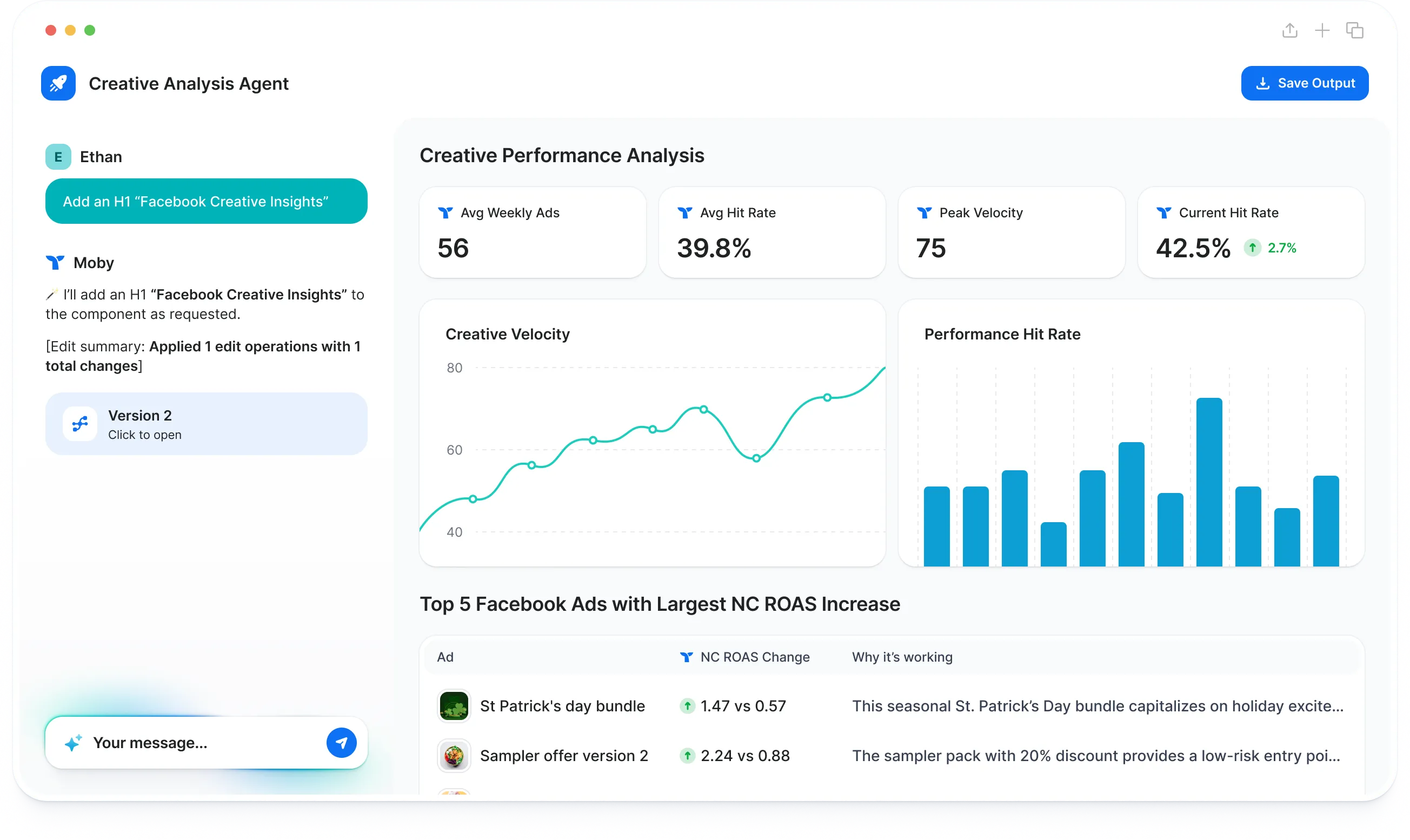Click the duplicate windows icon
1410x840 pixels.
(x=1354, y=31)
